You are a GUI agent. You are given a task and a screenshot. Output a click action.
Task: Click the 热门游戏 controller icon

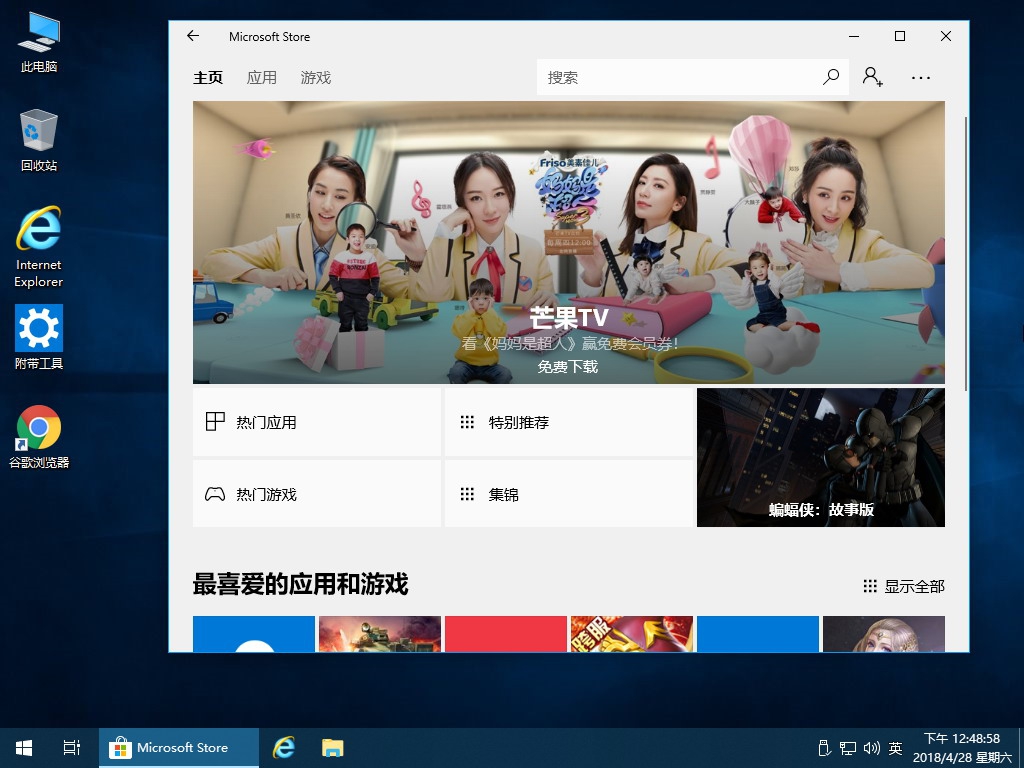pos(215,494)
